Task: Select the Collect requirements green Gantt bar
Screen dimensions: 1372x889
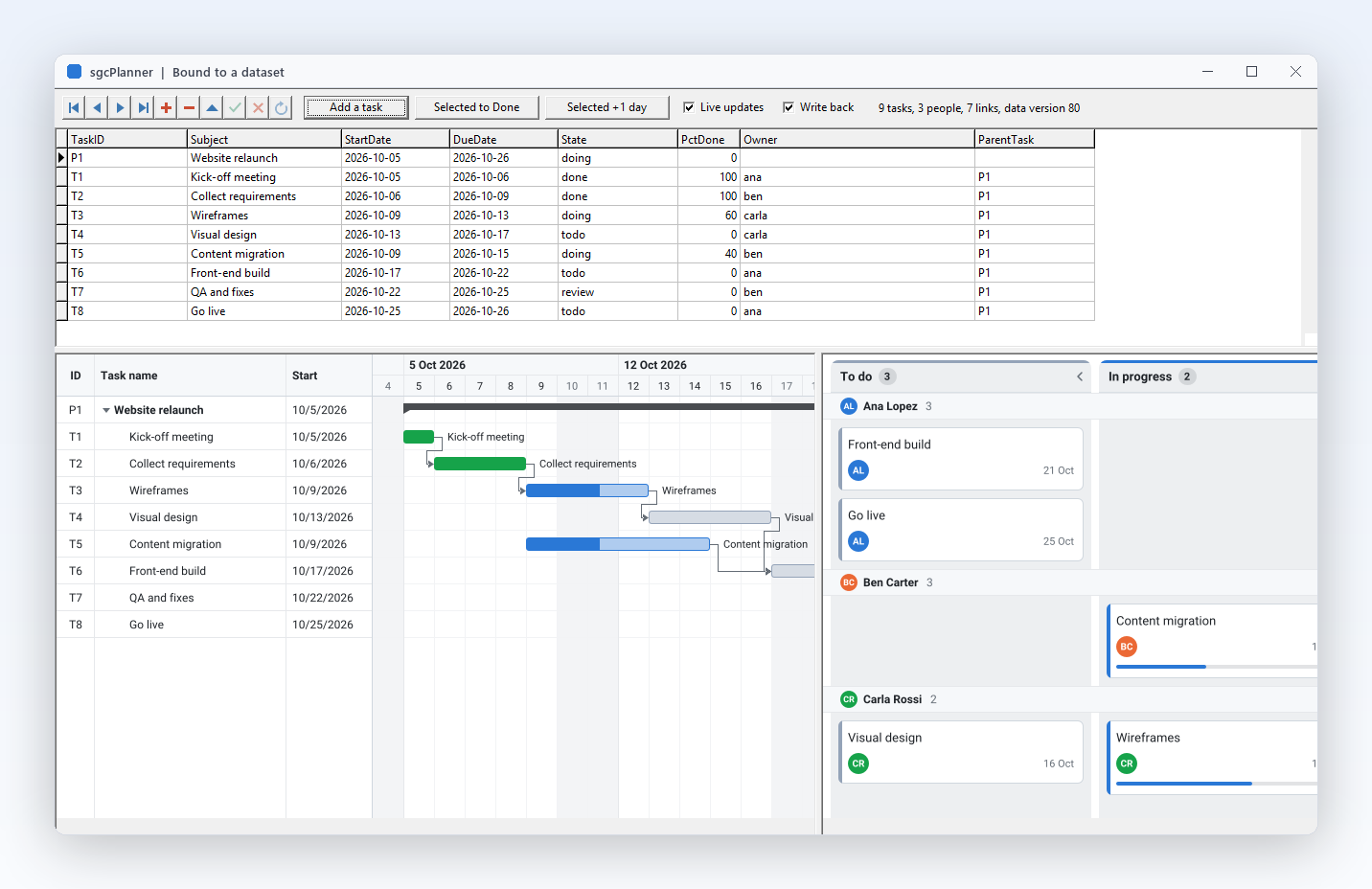Action: click(480, 464)
